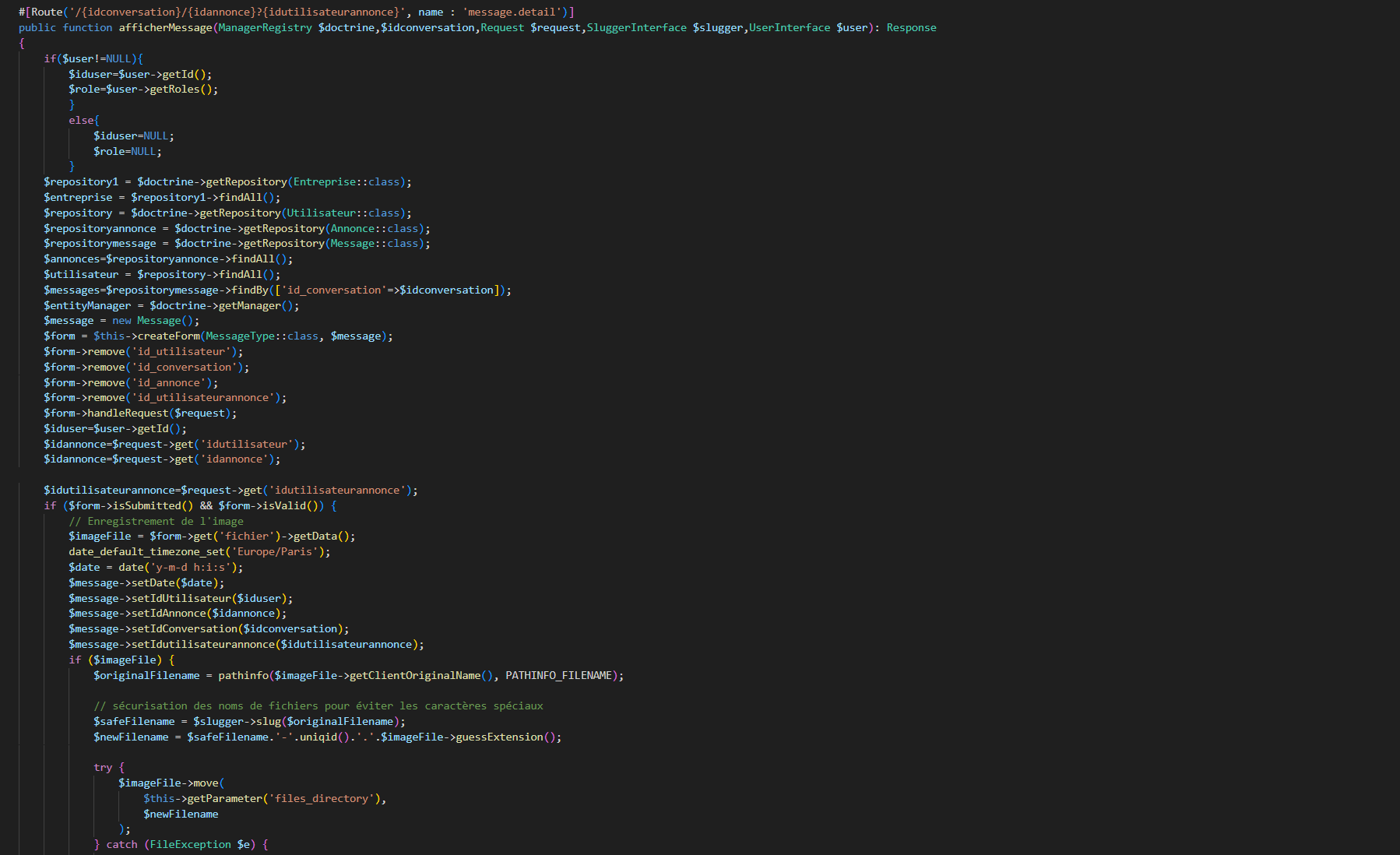This screenshot has width=1400, height=855.
Task: Click the ManagerRegistry type hint
Action: point(265,27)
